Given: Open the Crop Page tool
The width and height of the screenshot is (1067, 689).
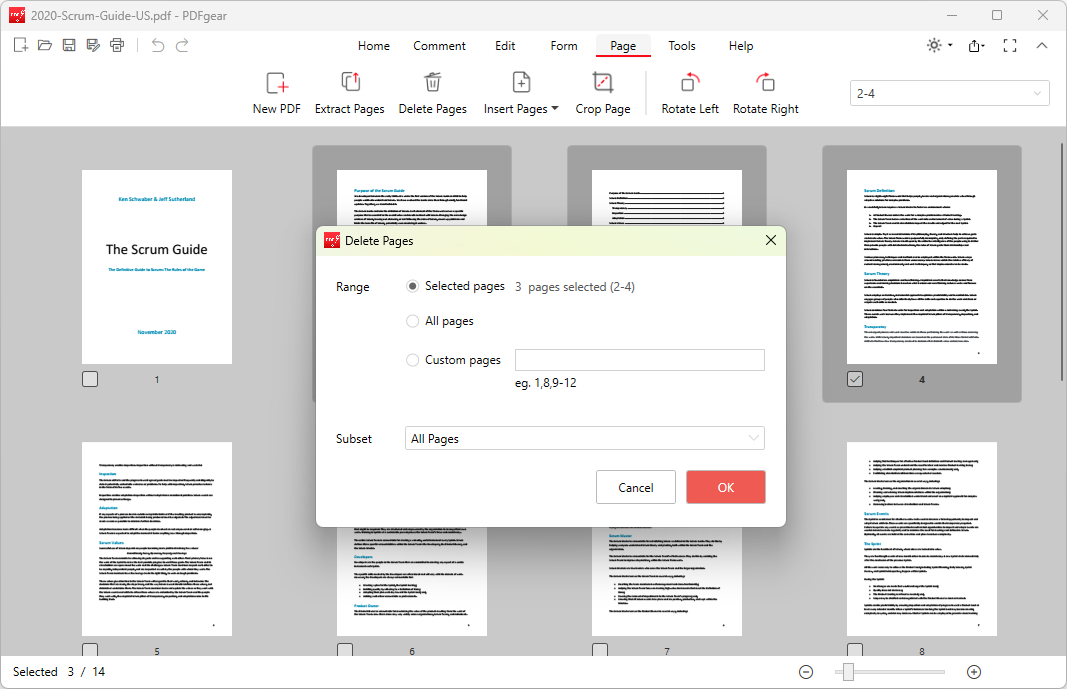Looking at the screenshot, I should pyautogui.click(x=602, y=93).
